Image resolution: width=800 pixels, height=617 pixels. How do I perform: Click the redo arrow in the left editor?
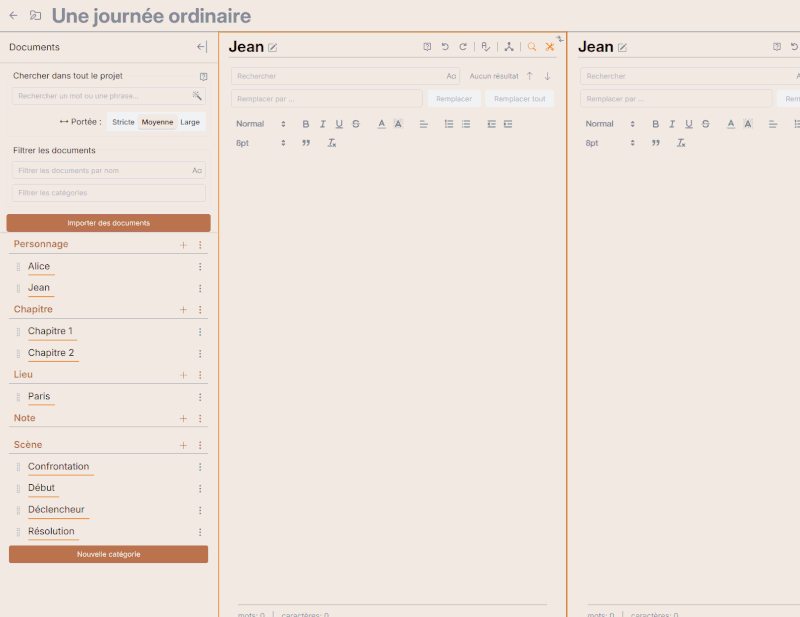coord(463,47)
